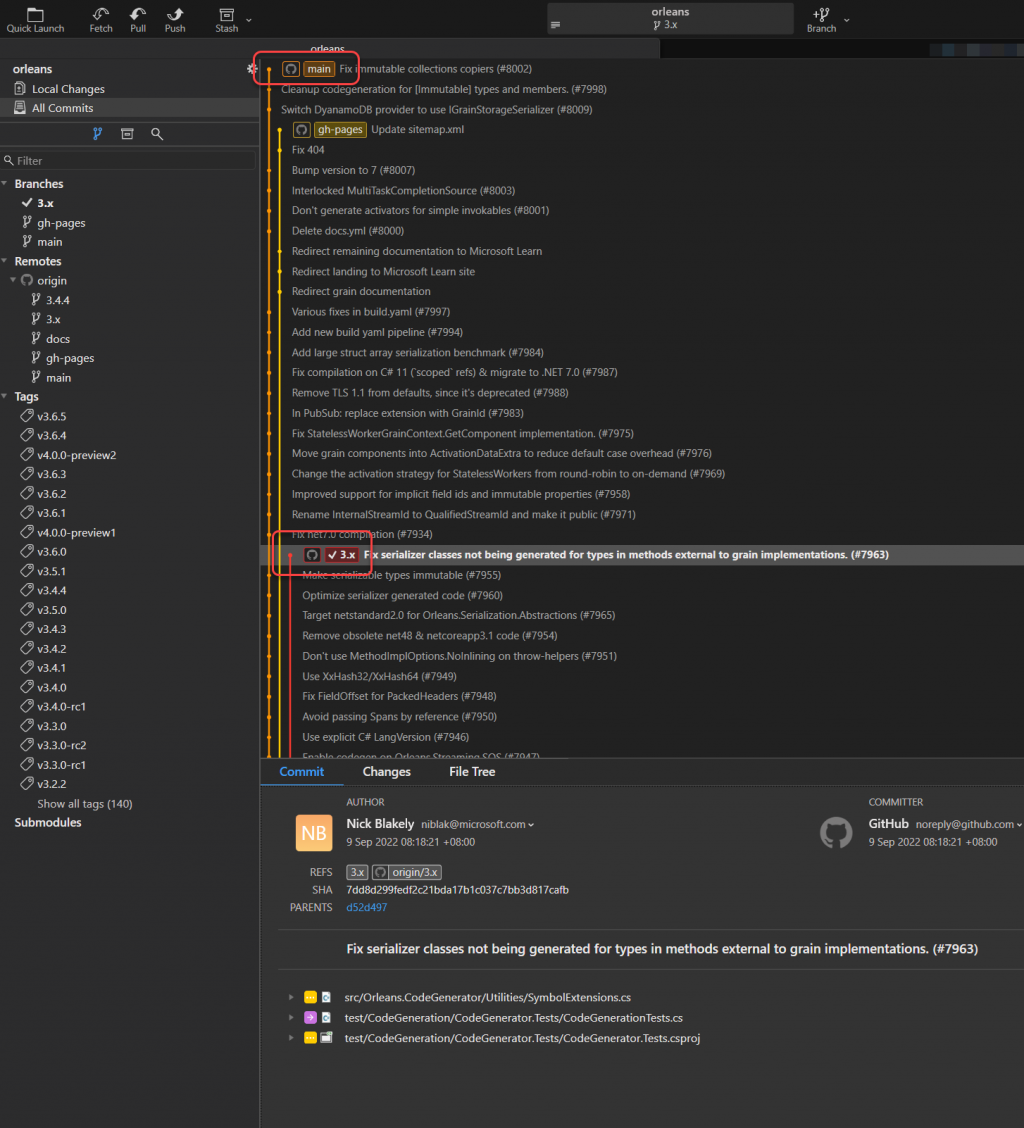The height and width of the screenshot is (1128, 1024).
Task: Expand CodeGenerationTests.cs file diff
Action: (291, 1017)
